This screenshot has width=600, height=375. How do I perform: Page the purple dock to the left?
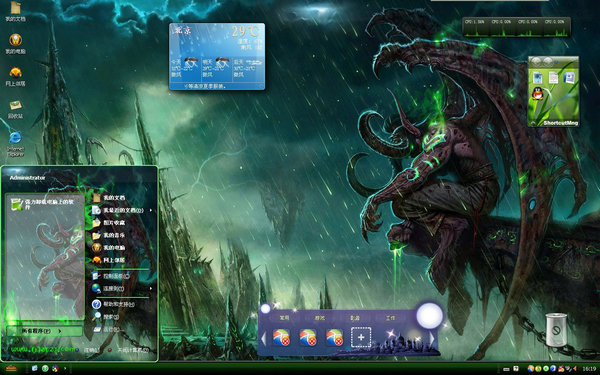(x=263, y=338)
